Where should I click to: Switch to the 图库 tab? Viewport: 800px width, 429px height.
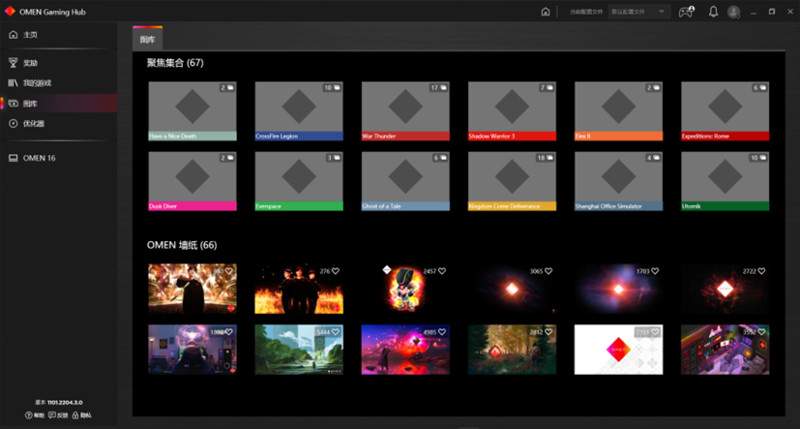(x=147, y=39)
